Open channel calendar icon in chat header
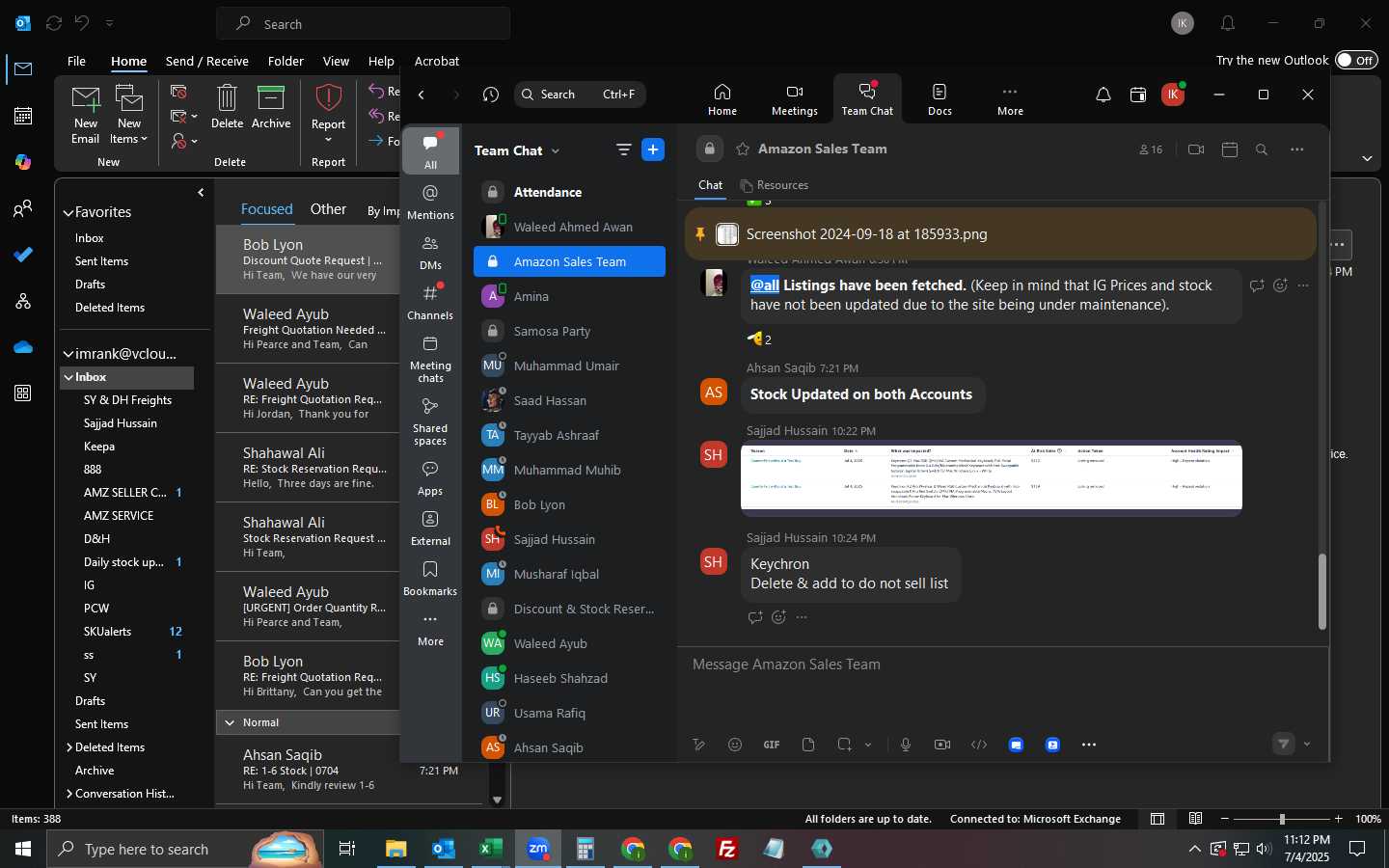This screenshot has height=868, width=1389. point(1229,149)
